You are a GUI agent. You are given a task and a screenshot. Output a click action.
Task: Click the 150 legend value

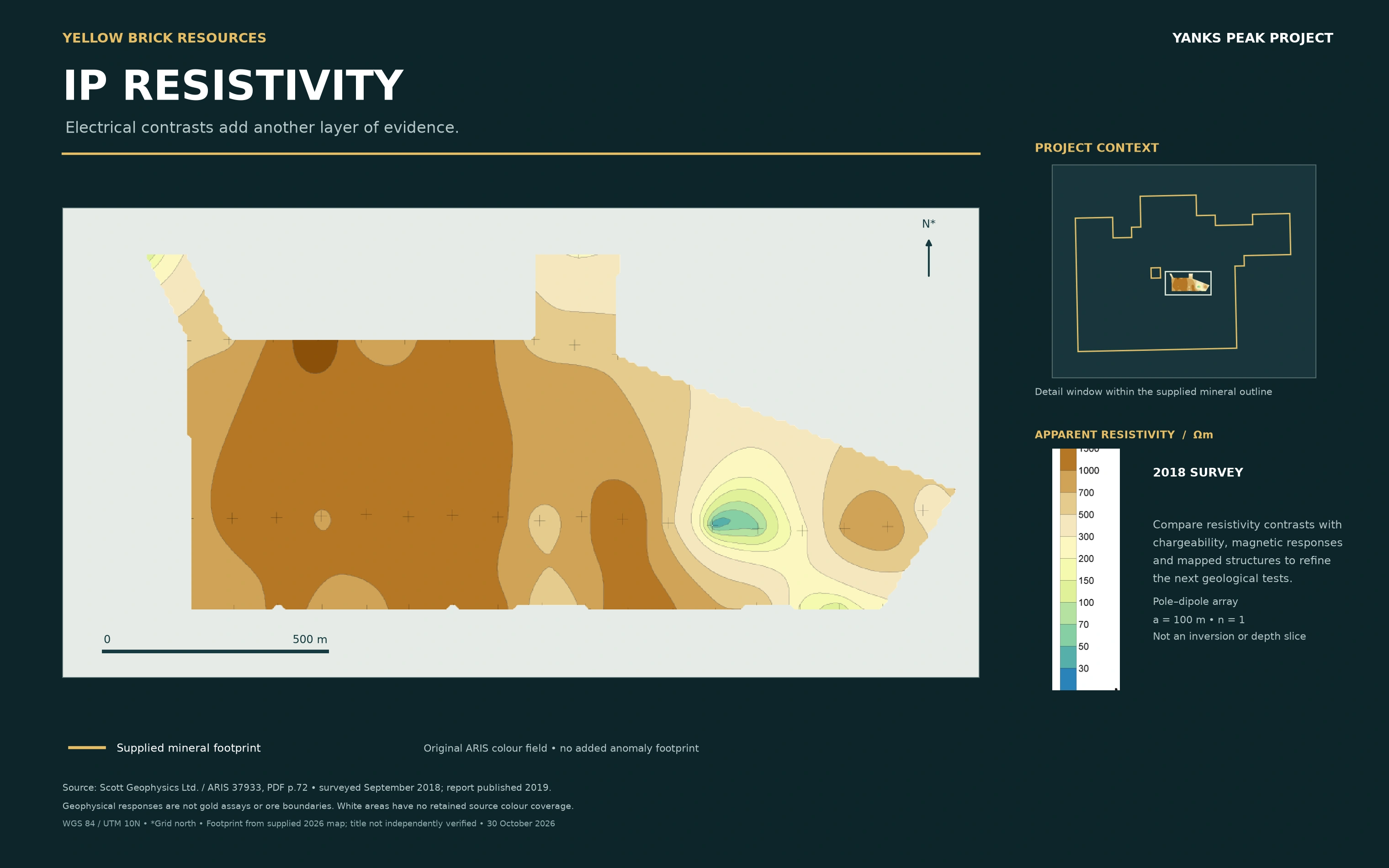point(1086,580)
